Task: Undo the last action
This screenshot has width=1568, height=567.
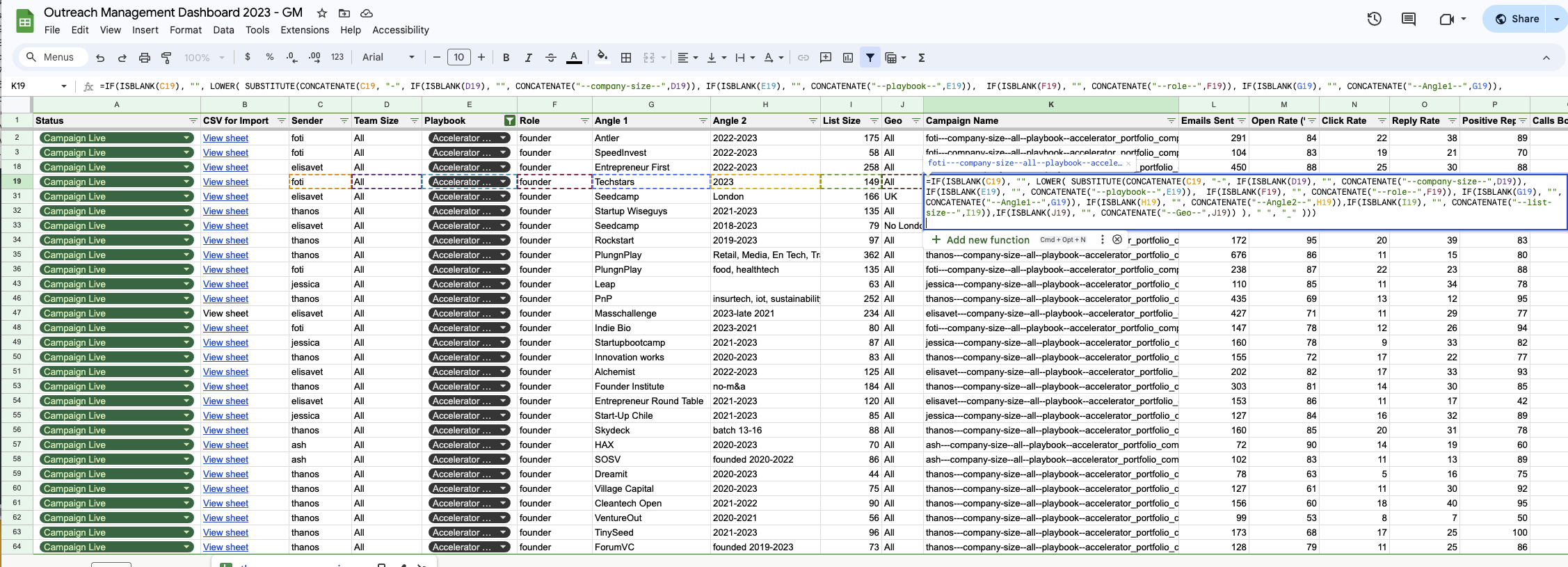Action: click(x=100, y=58)
